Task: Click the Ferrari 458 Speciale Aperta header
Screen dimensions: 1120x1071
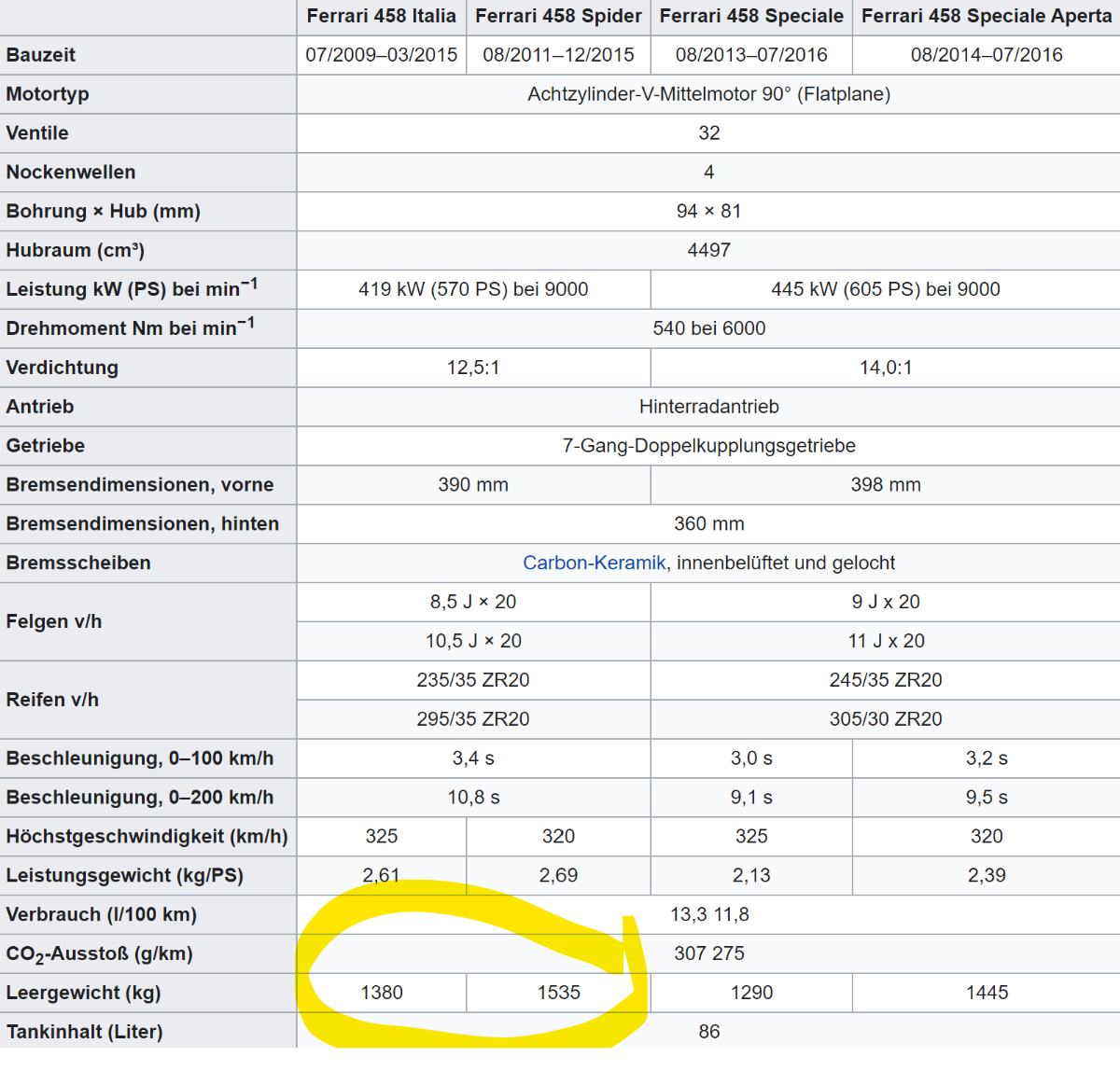Action: tap(986, 16)
